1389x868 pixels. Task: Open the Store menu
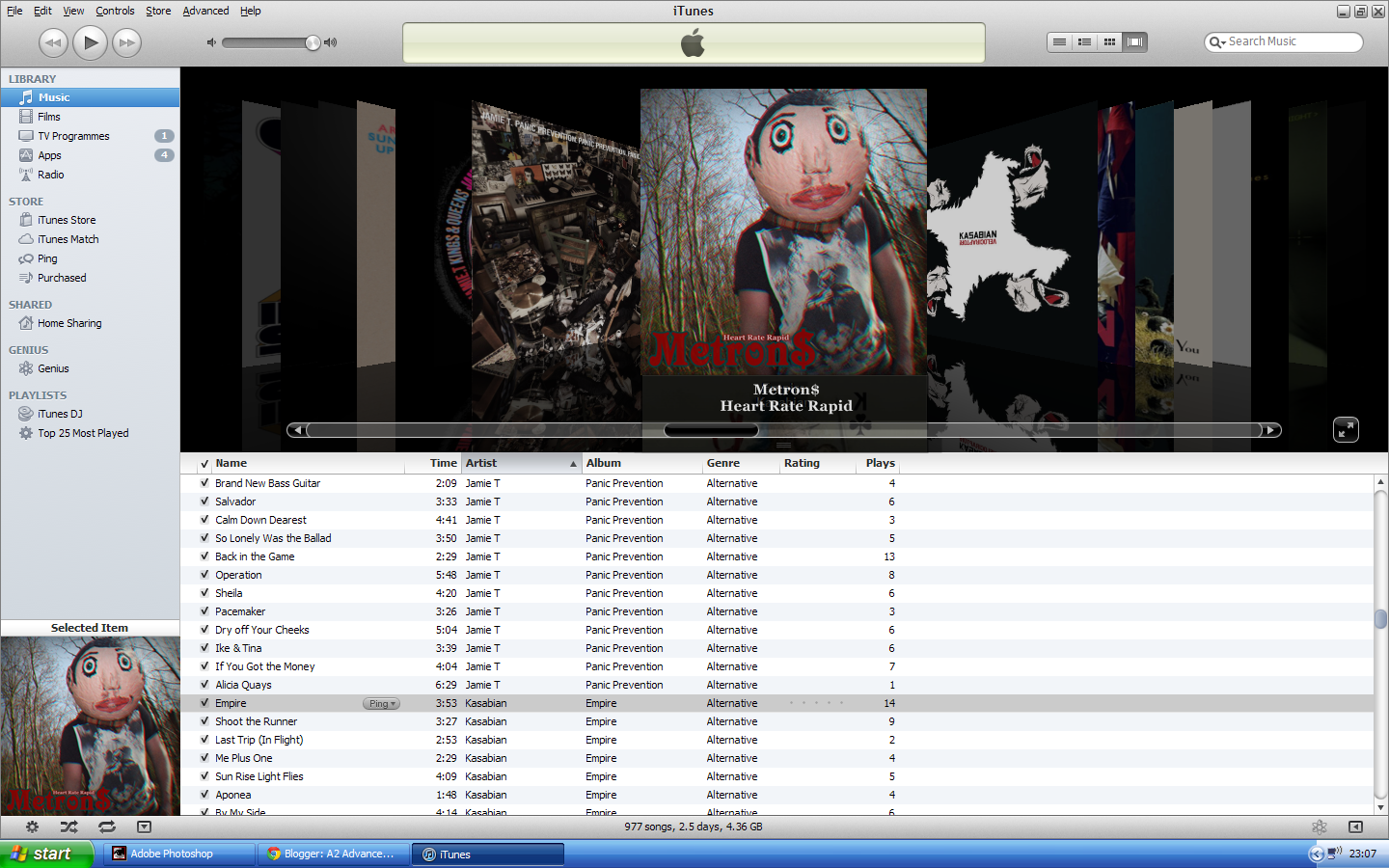click(x=158, y=11)
